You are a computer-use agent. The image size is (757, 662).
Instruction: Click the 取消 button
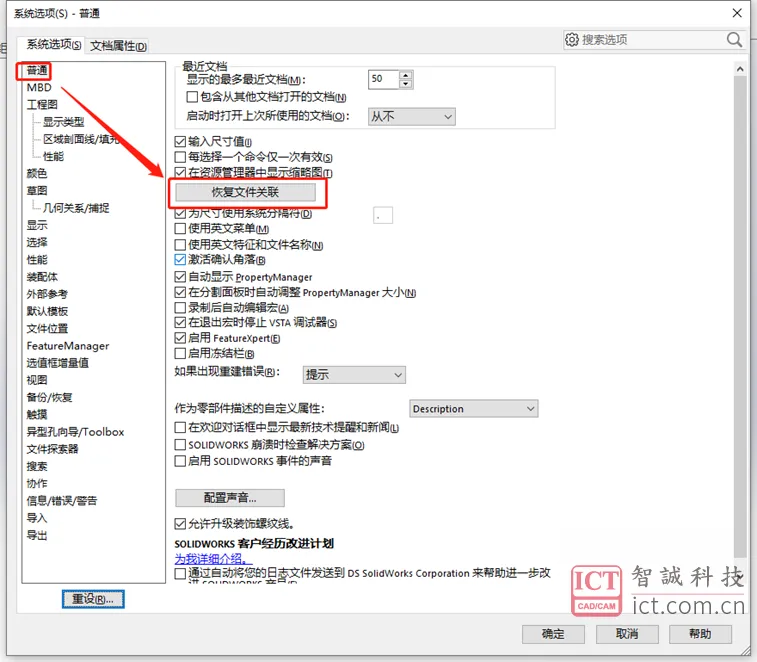627,634
